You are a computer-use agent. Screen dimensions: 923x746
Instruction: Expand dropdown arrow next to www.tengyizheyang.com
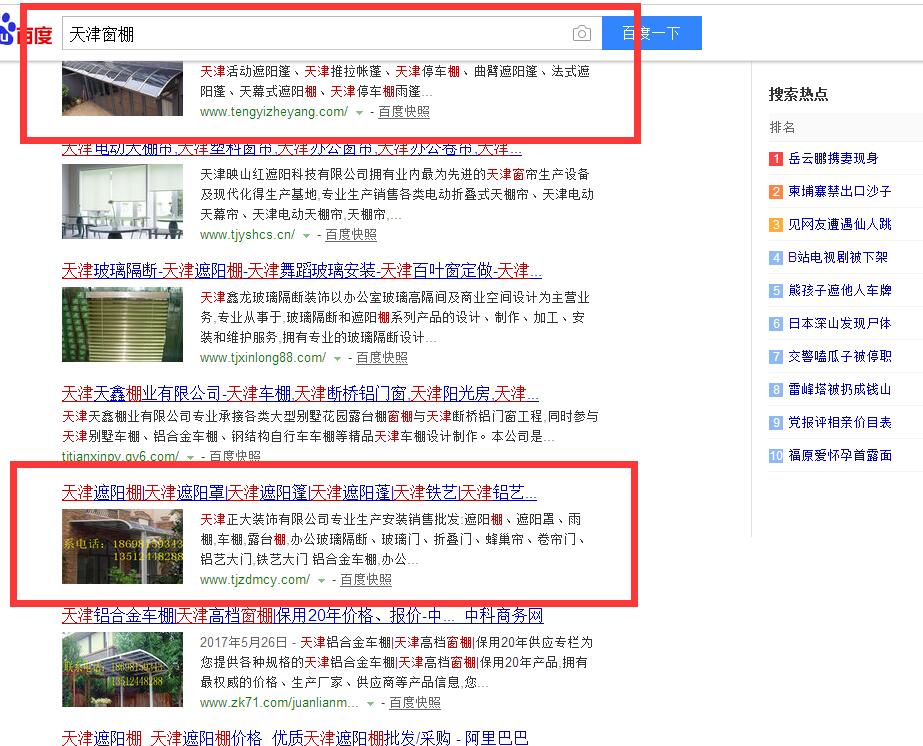(x=359, y=112)
